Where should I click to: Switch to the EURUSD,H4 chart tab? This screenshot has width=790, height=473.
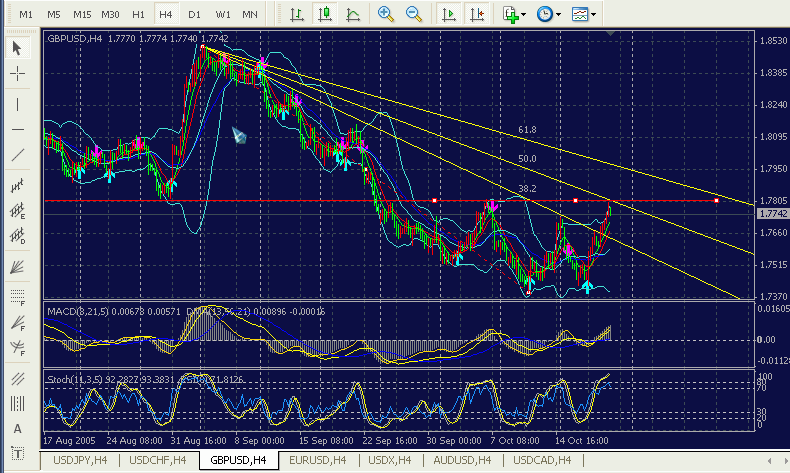[x=316, y=460]
